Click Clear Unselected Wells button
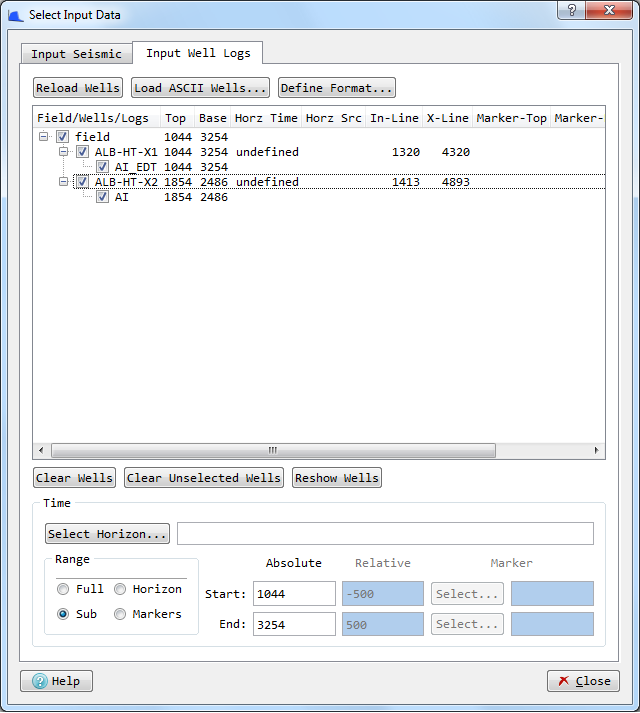The width and height of the screenshot is (640, 713). tap(204, 478)
